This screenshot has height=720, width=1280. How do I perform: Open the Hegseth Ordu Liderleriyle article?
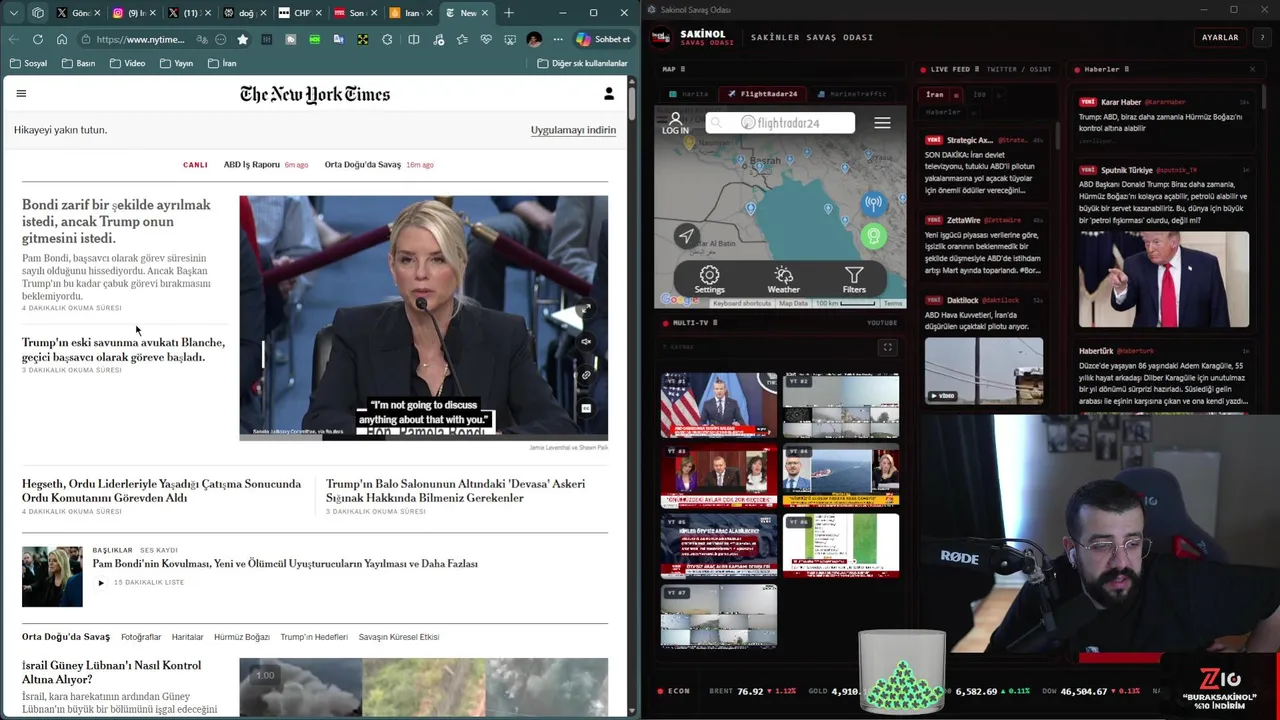coord(161,490)
